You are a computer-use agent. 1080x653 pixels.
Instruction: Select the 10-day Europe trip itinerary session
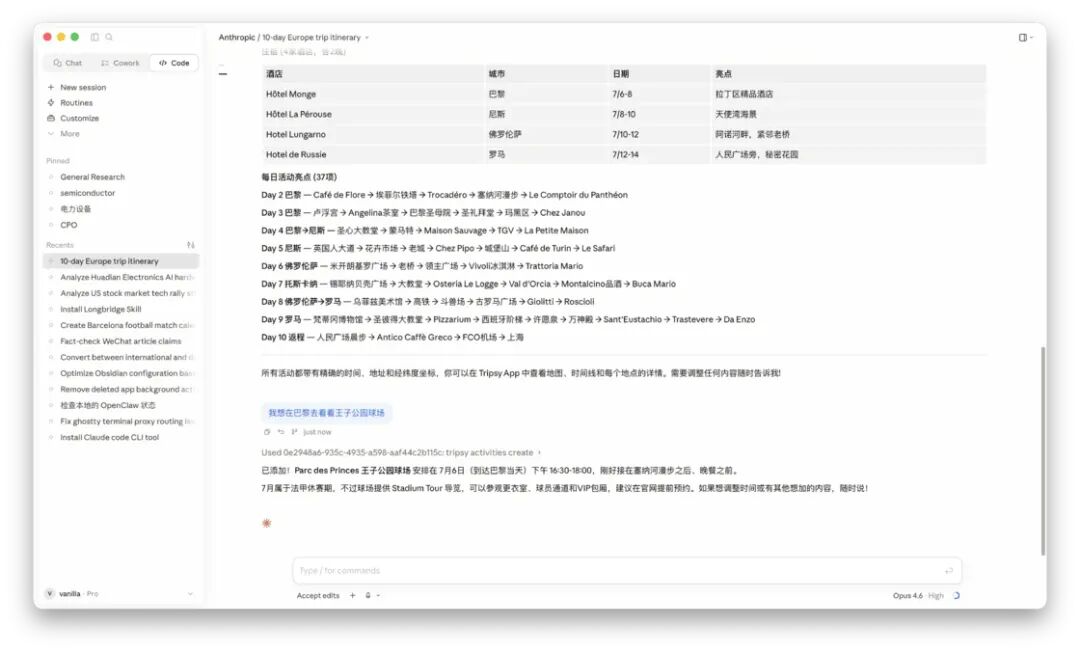coord(121,261)
